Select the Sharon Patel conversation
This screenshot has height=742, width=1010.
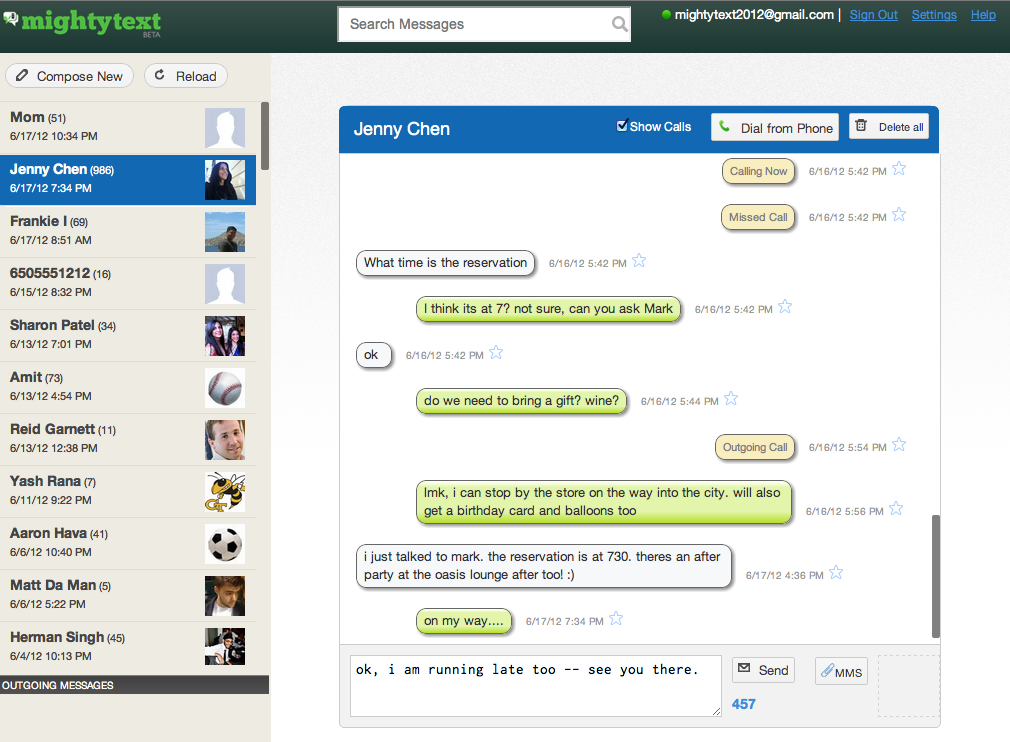(x=128, y=335)
